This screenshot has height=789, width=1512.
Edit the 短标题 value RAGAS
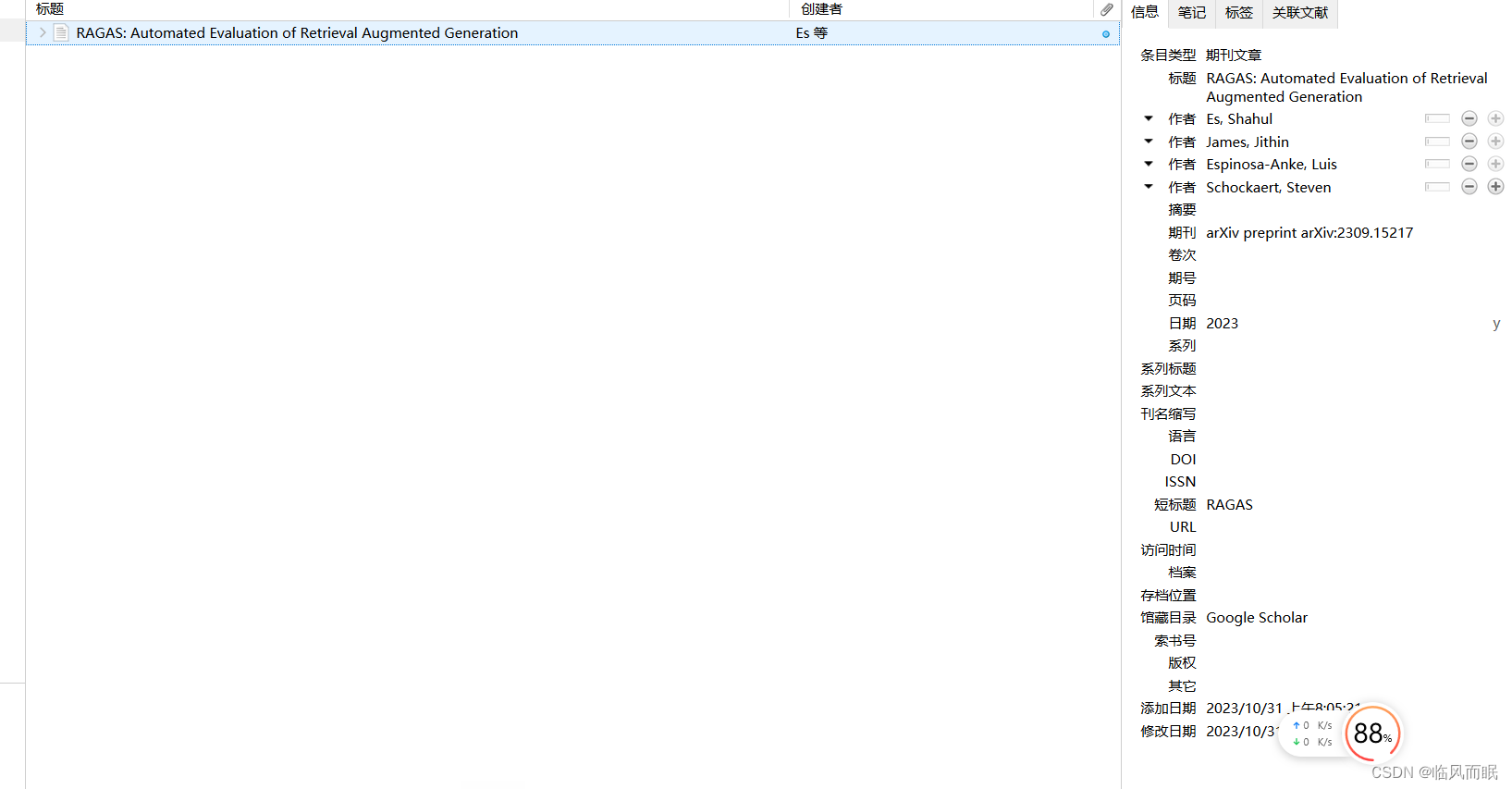1230,504
